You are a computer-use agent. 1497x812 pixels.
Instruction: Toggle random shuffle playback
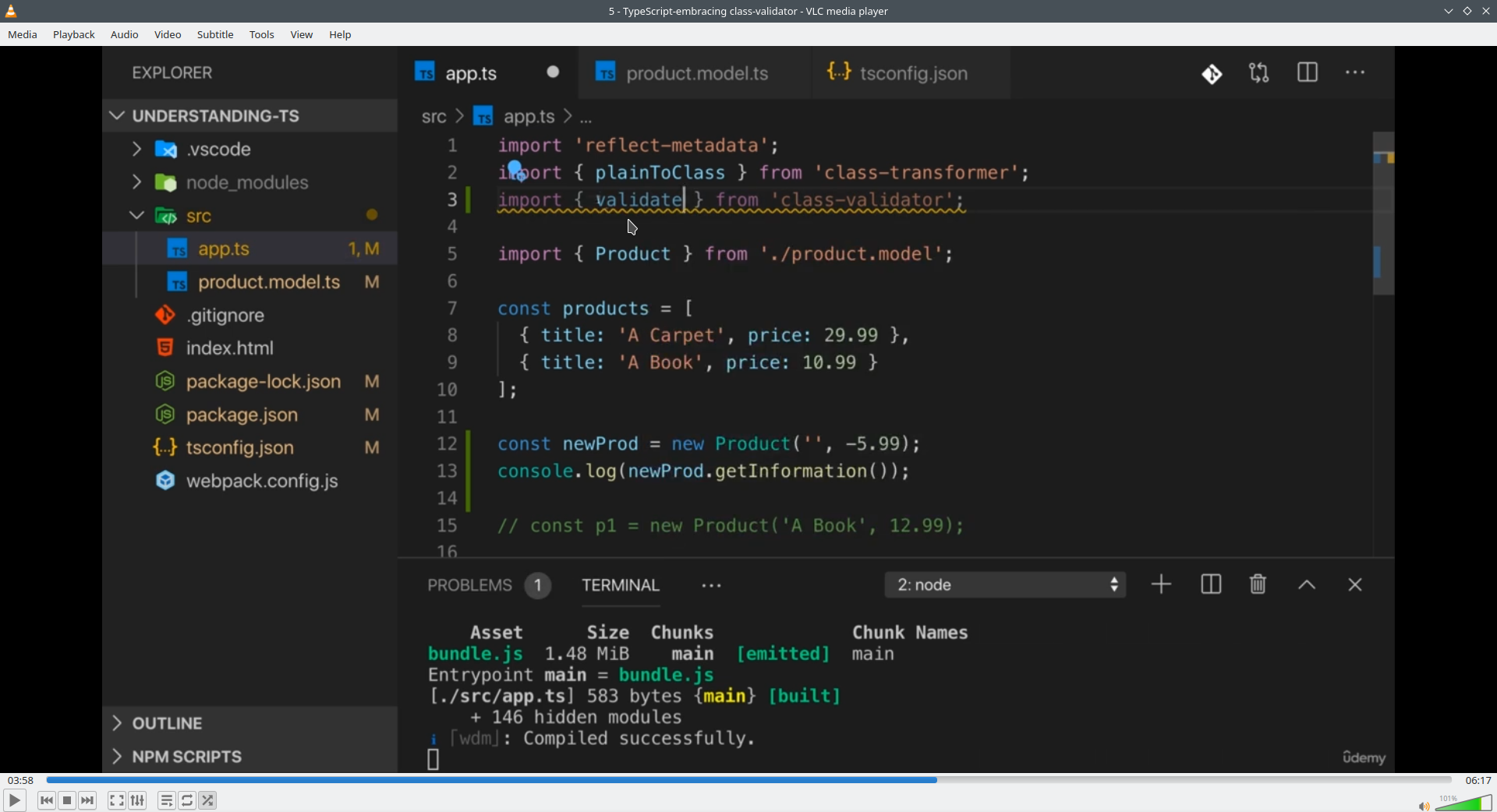(x=208, y=800)
